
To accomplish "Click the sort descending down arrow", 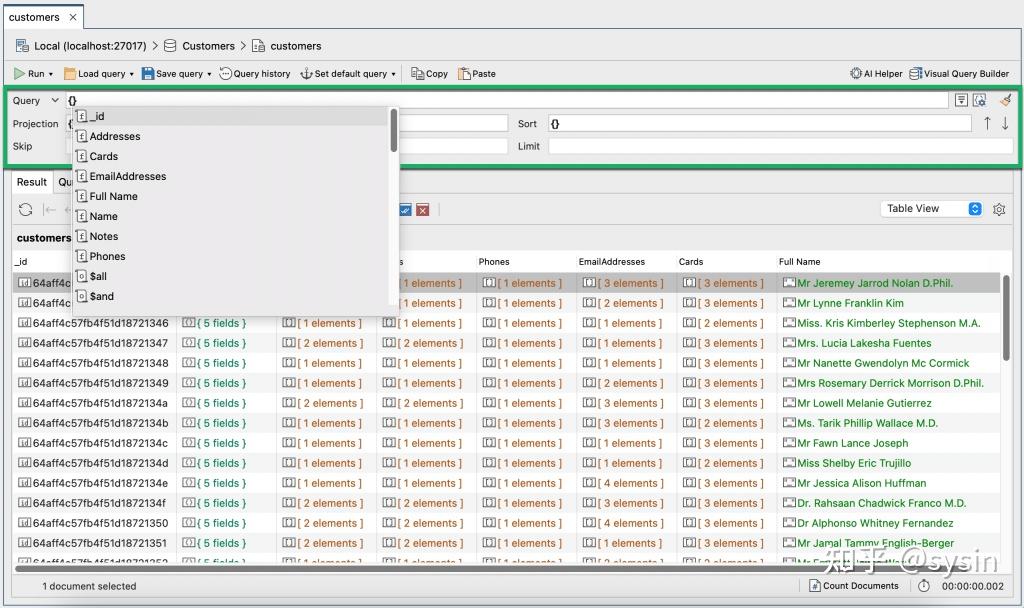I will tap(1005, 123).
